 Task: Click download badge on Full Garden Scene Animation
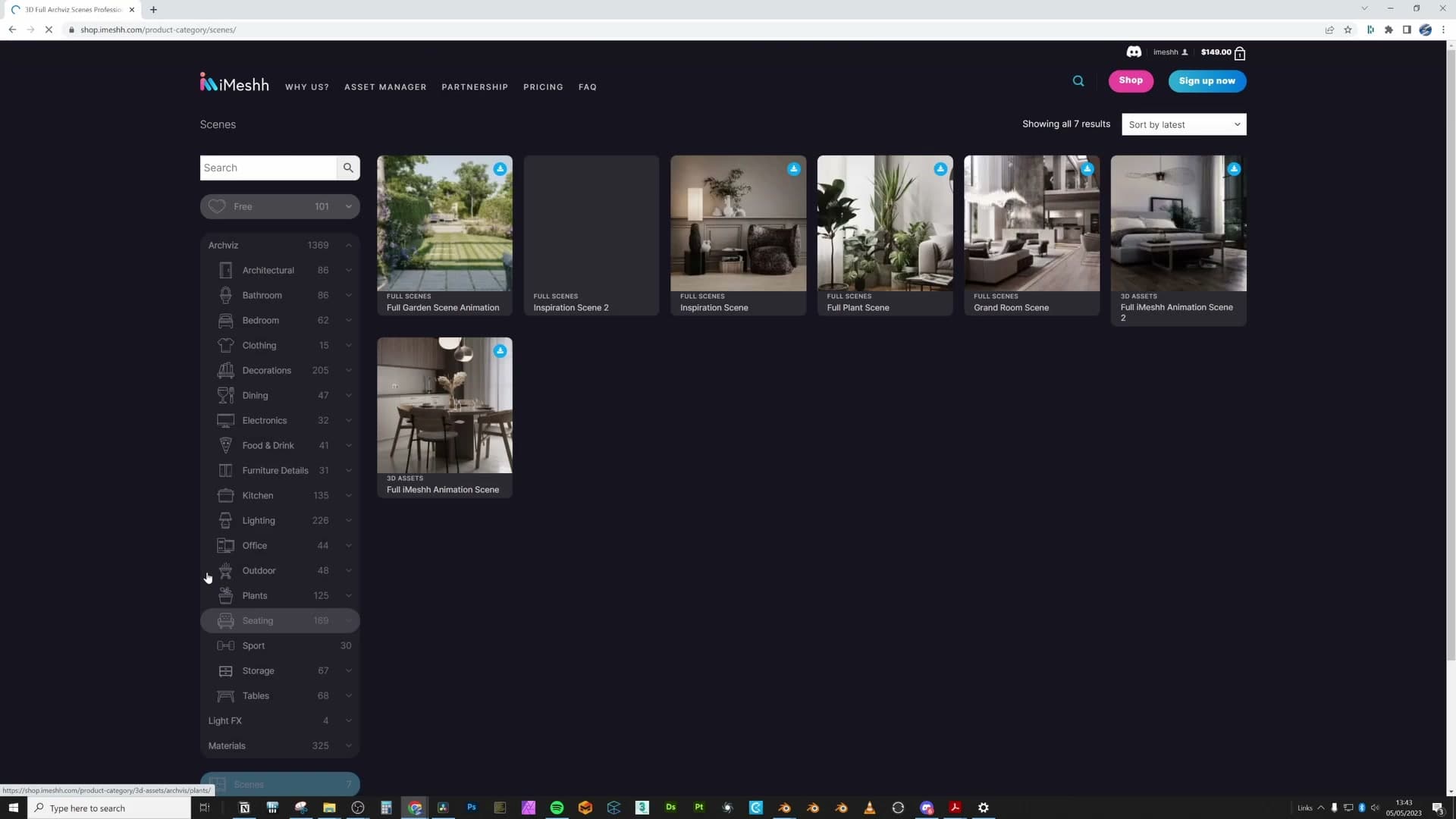(500, 169)
